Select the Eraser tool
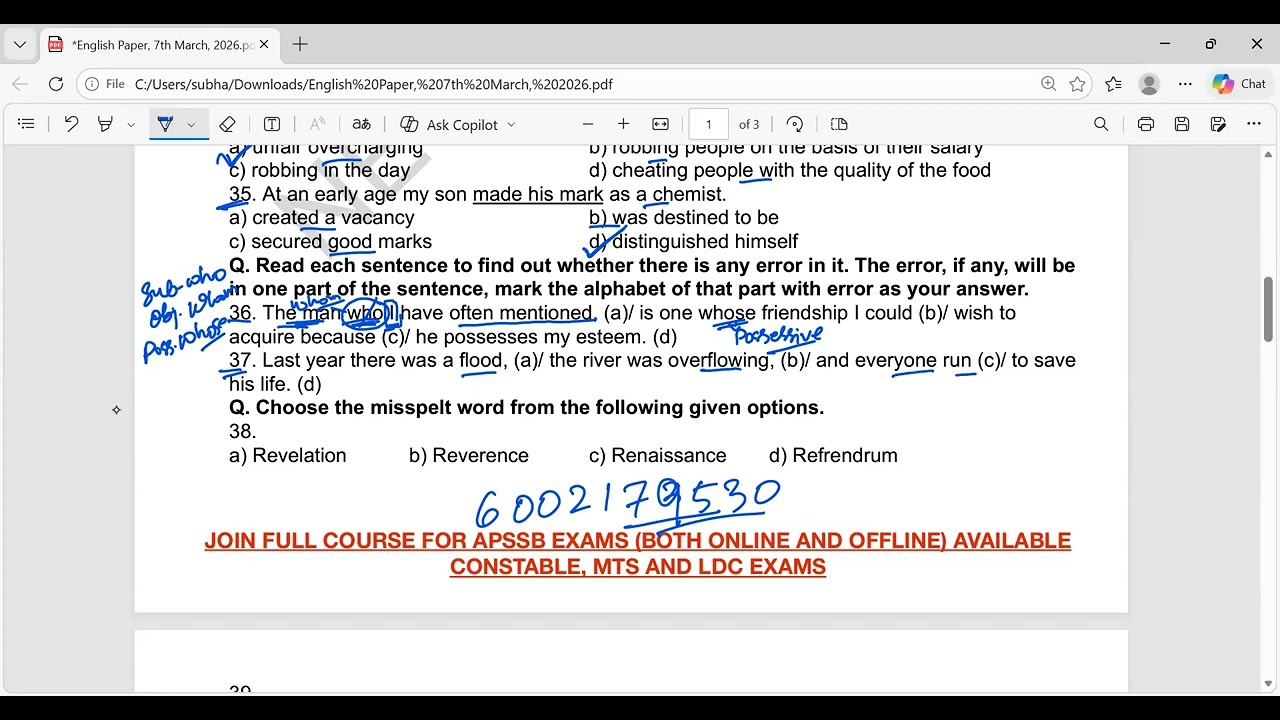The image size is (1280, 720). coord(227,124)
